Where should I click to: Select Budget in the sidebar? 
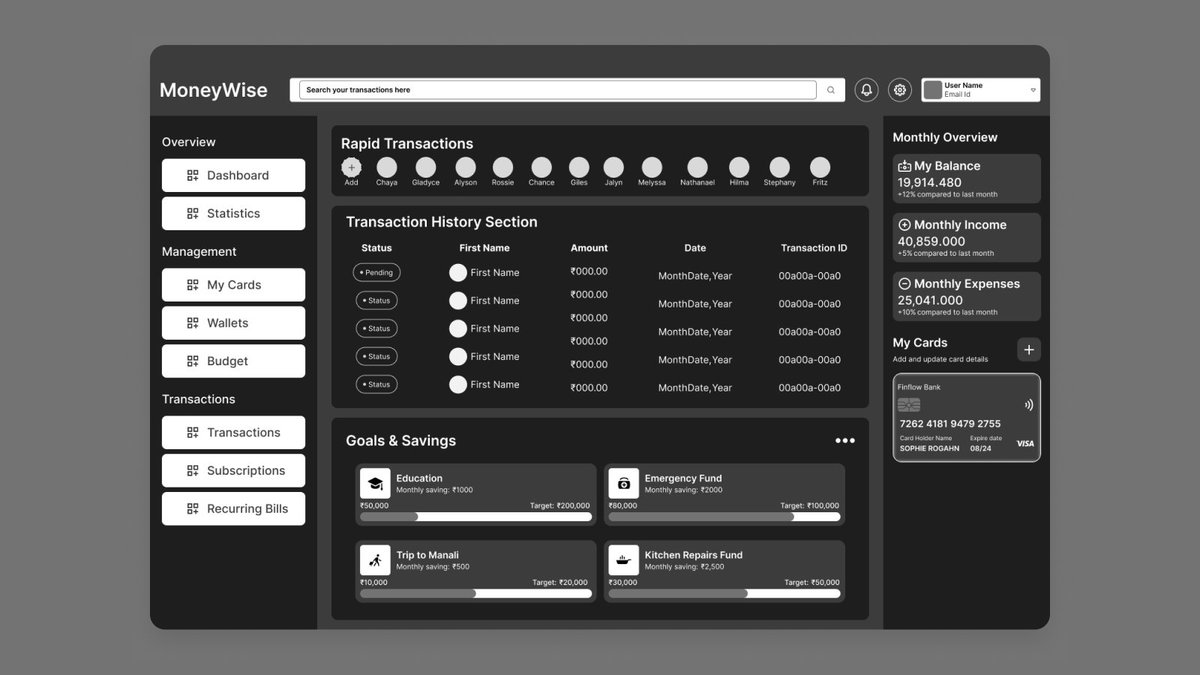233,361
